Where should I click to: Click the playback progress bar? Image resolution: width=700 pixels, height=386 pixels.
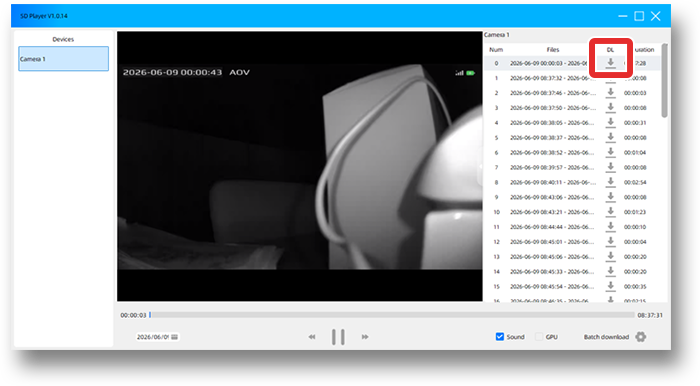coord(392,315)
